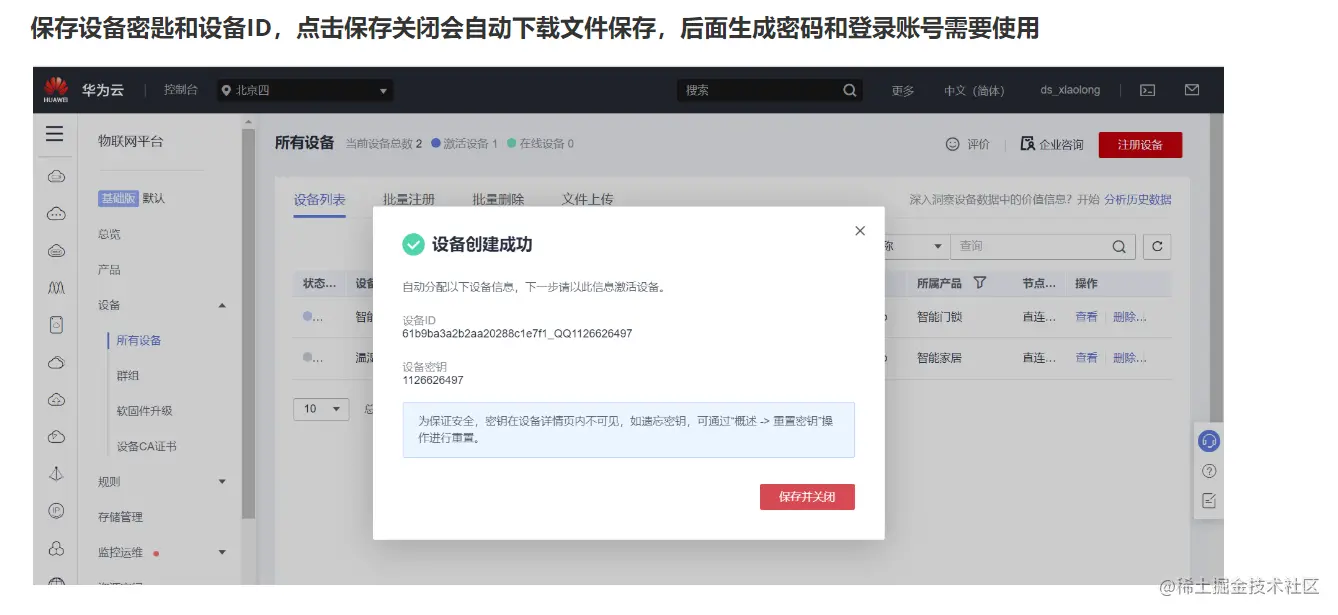Open the 分析历史数据 link

coord(1138,200)
